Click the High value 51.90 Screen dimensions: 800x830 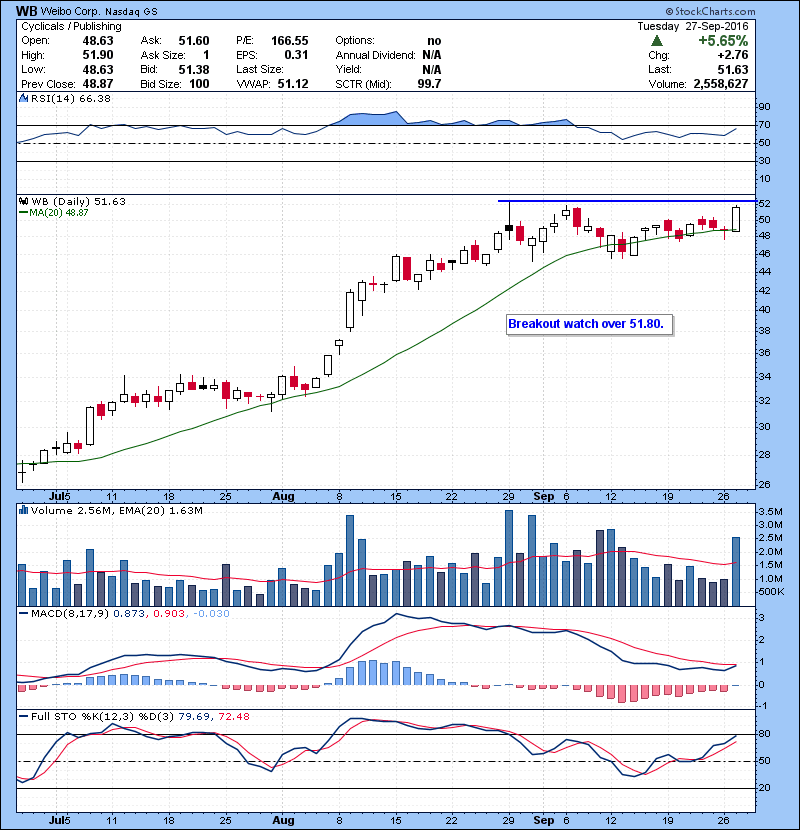tap(98, 55)
